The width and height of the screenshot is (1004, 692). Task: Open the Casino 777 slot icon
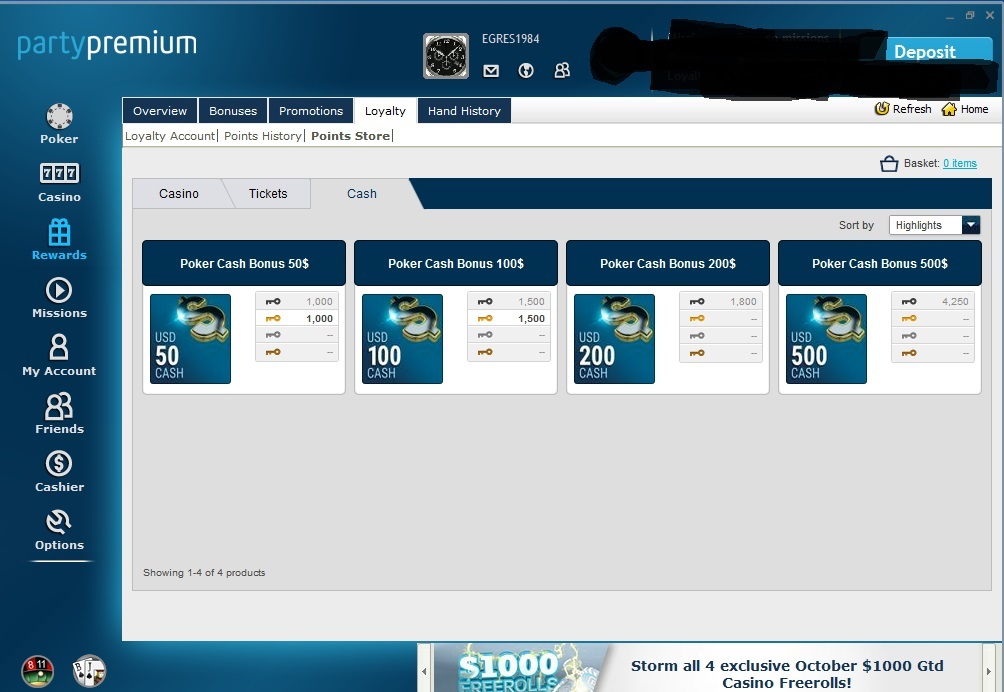pos(59,173)
